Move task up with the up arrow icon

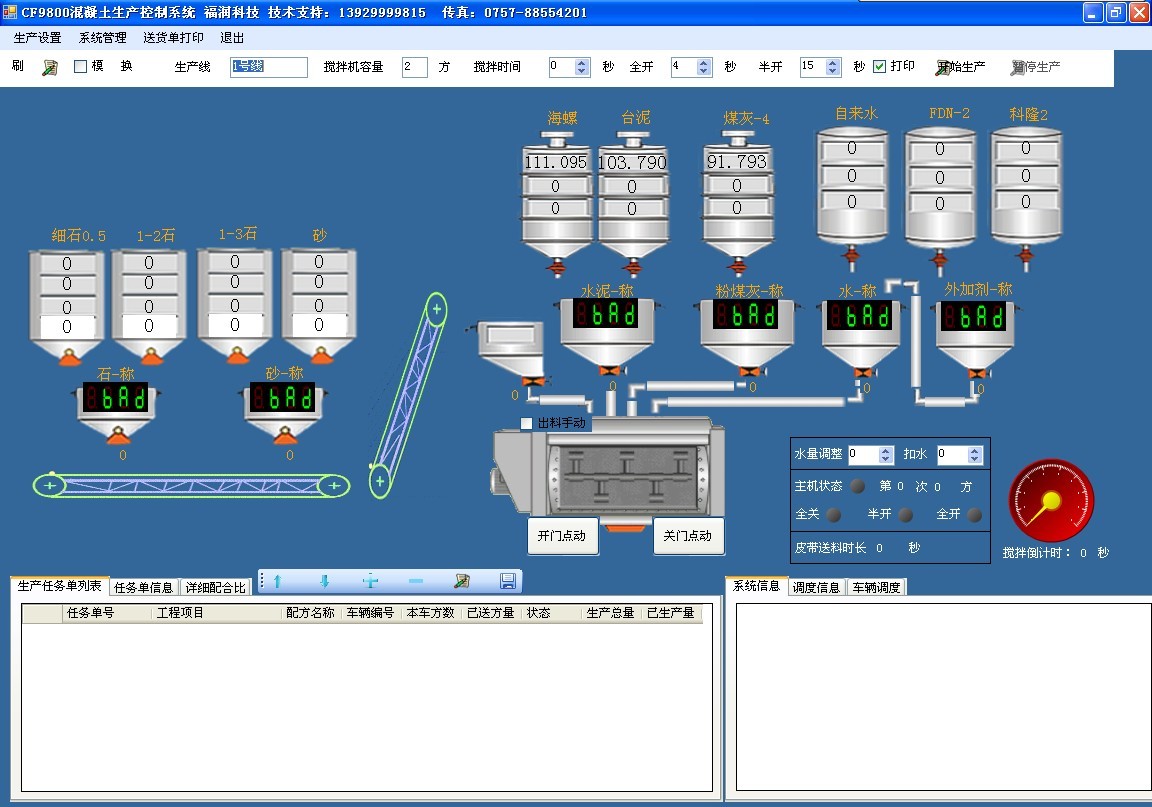[x=278, y=581]
